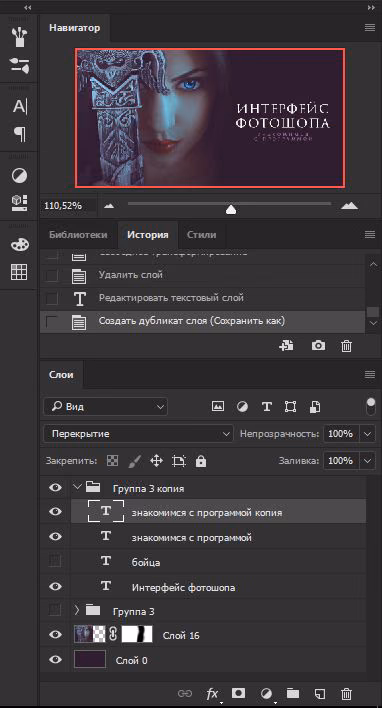
Task: Open the Properties 3D panel icon
Action: [19, 203]
